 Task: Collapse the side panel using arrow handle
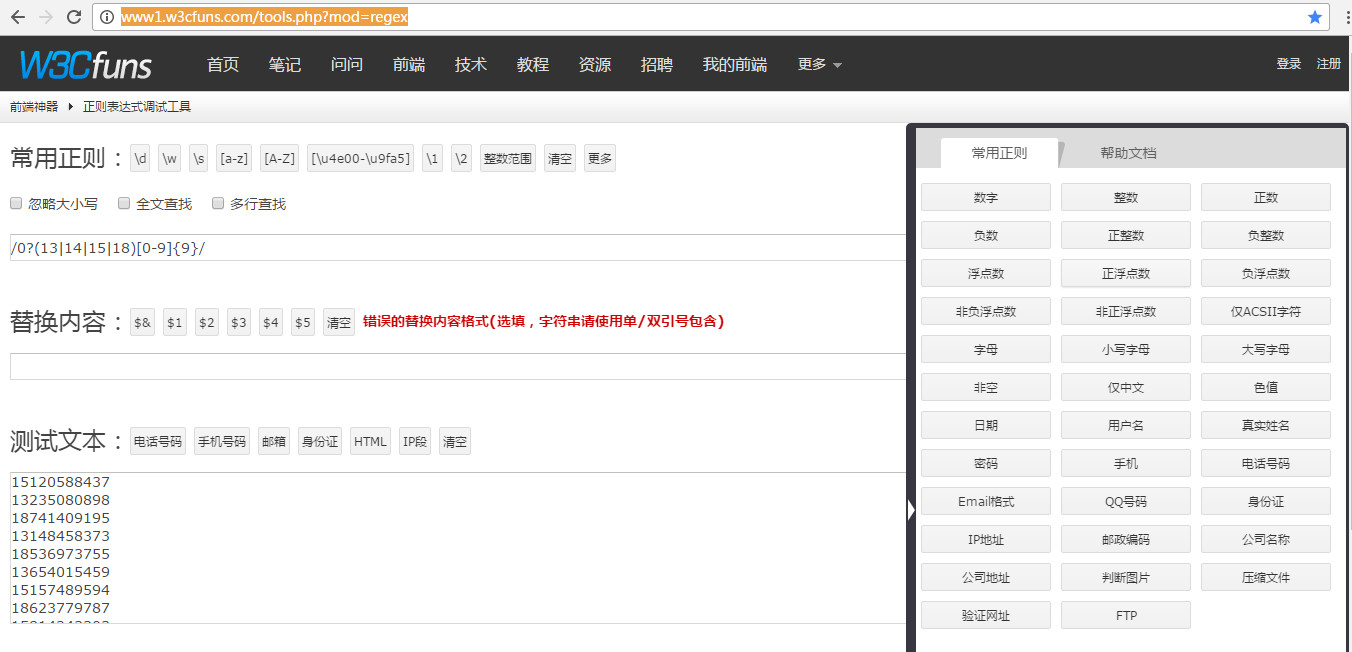[x=911, y=510]
